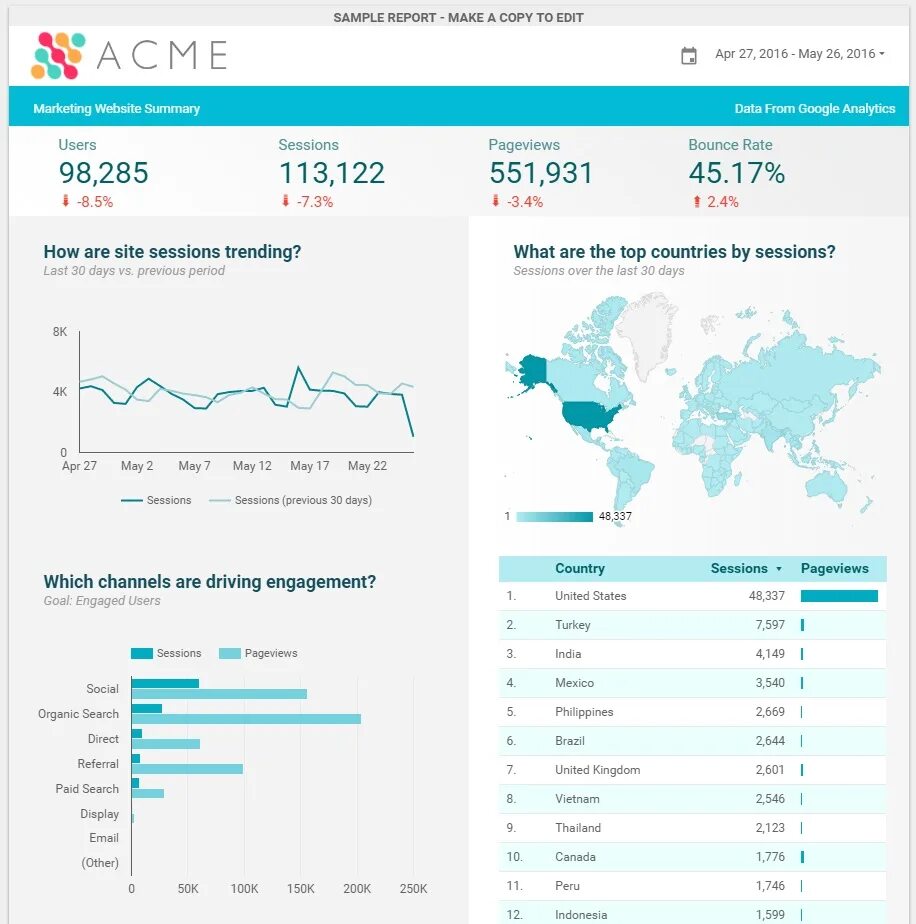
Task: Click the ACME logo
Action: 129,55
